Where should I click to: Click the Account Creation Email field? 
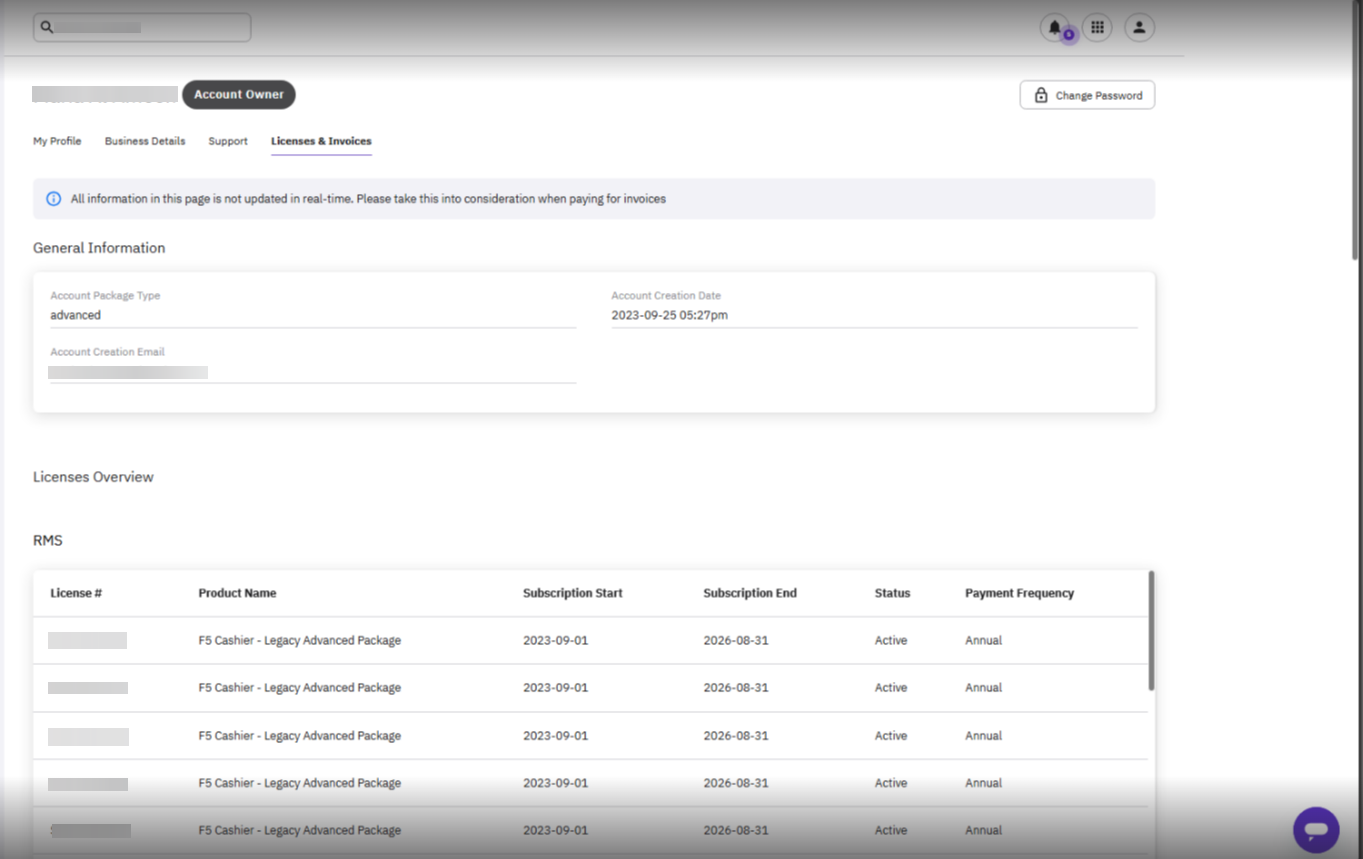coord(313,372)
